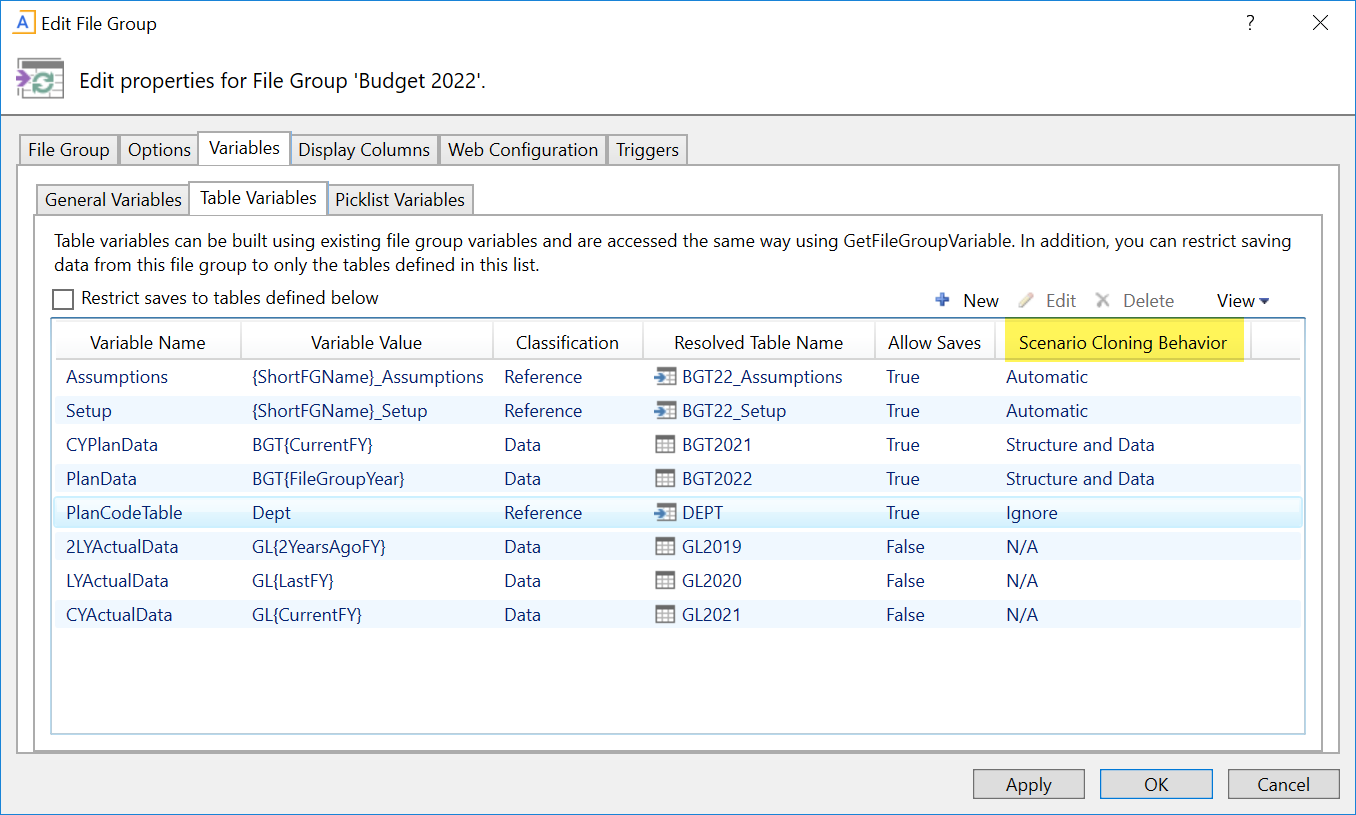Click the BGT22_Assumptions reference table icon
Image resolution: width=1356 pixels, height=815 pixels.
click(665, 377)
